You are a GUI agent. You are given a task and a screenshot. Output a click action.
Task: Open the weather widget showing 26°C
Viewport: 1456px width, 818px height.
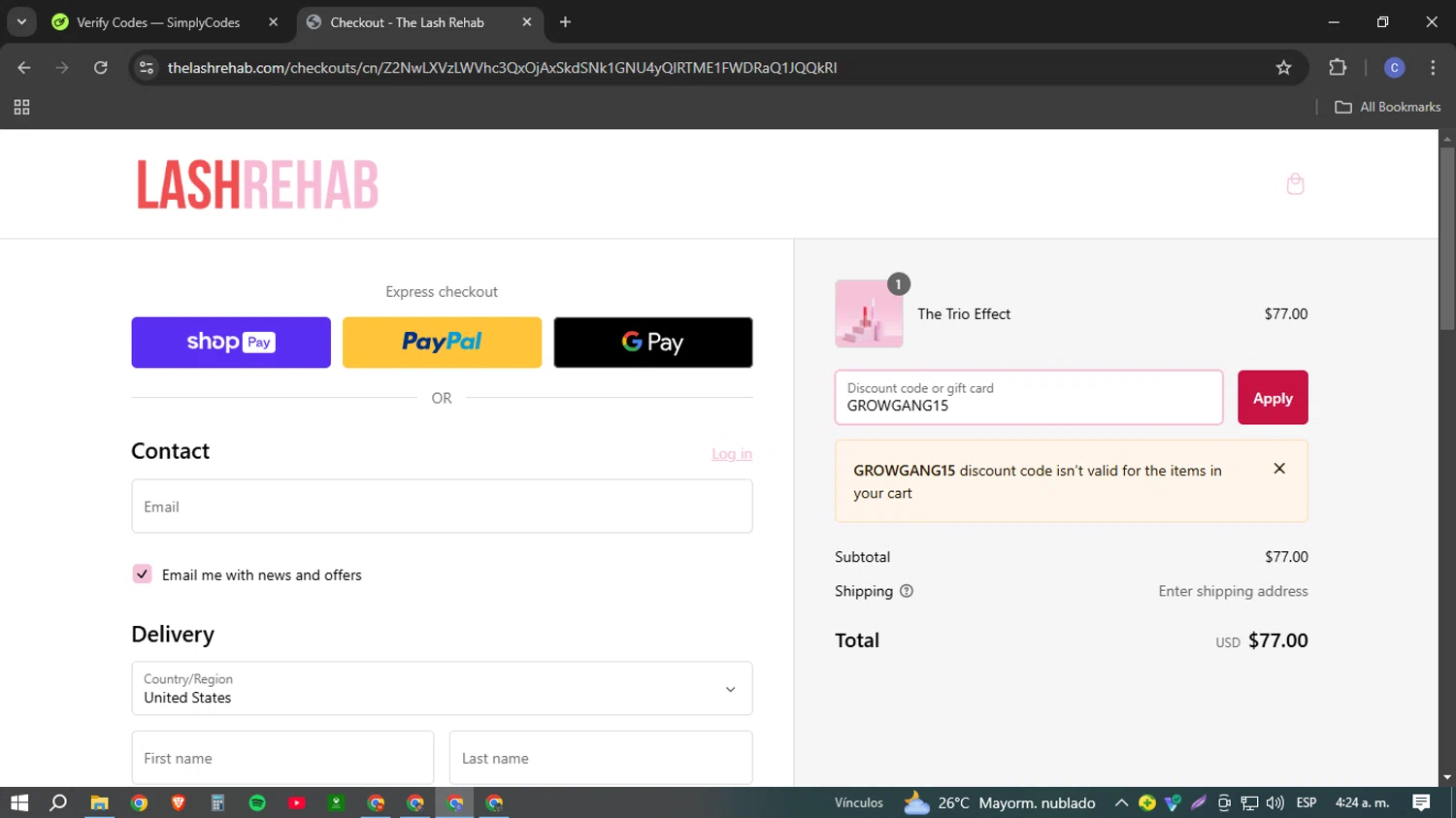999,802
